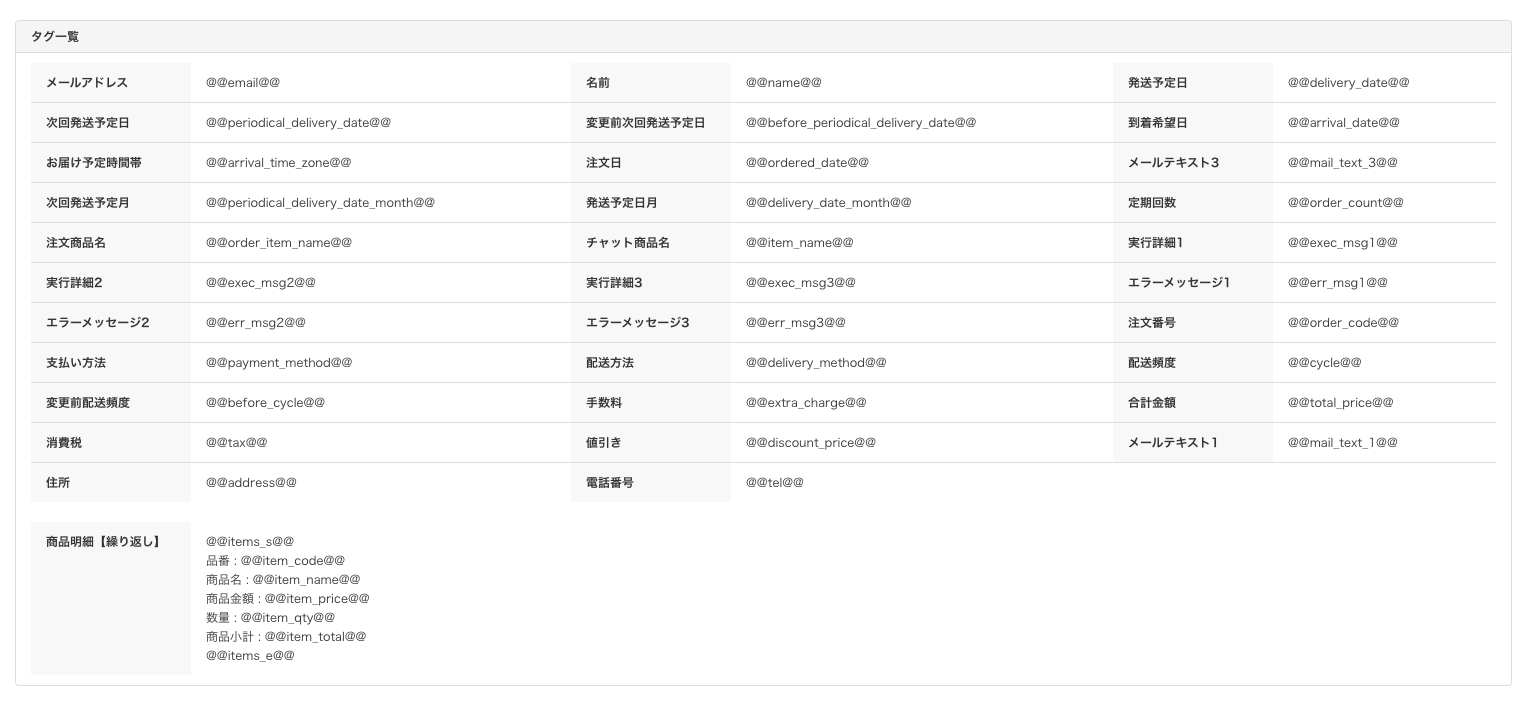Select the 商品小計：@@item_total@@ line

pyautogui.click(x=286, y=637)
